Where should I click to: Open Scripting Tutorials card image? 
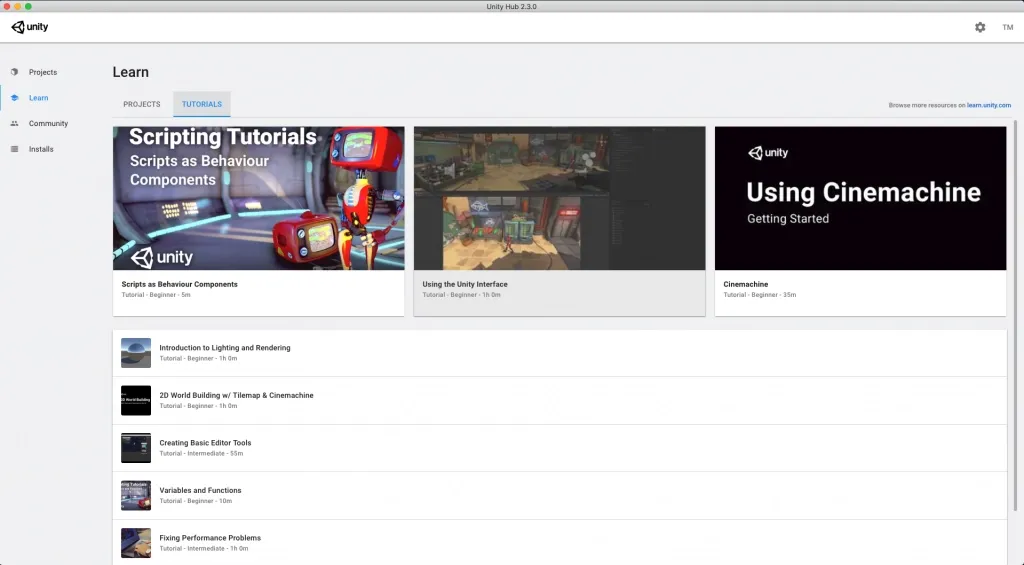[259, 198]
